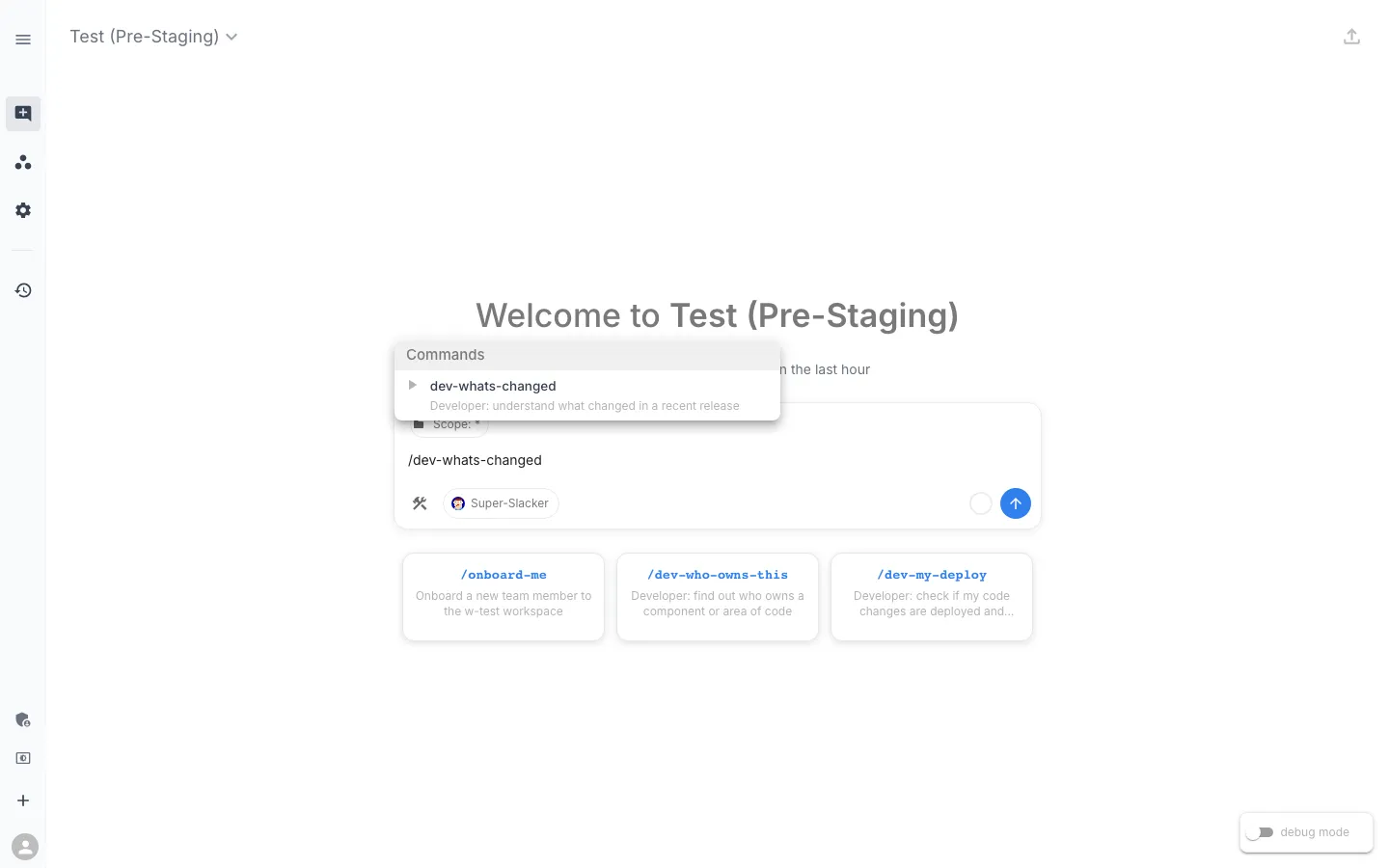Select the agents/people icon in the sidebar
This screenshot has height=868, width=1389.
click(x=23, y=162)
